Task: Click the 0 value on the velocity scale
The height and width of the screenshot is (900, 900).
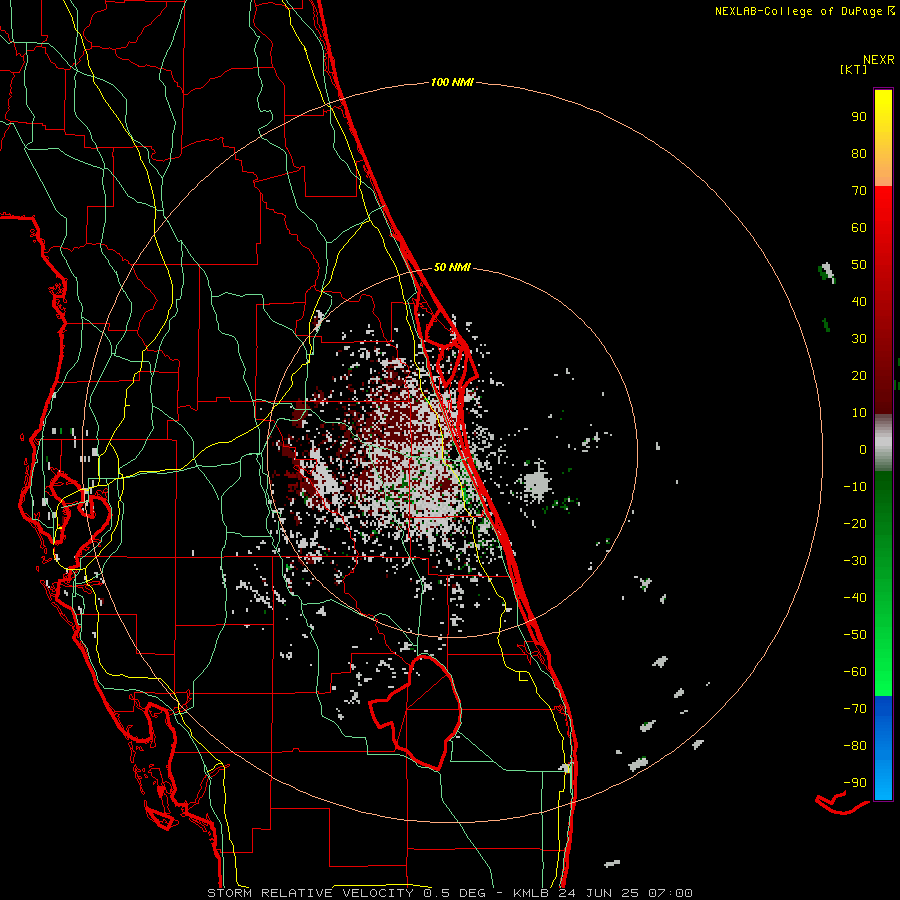Action: (x=863, y=449)
